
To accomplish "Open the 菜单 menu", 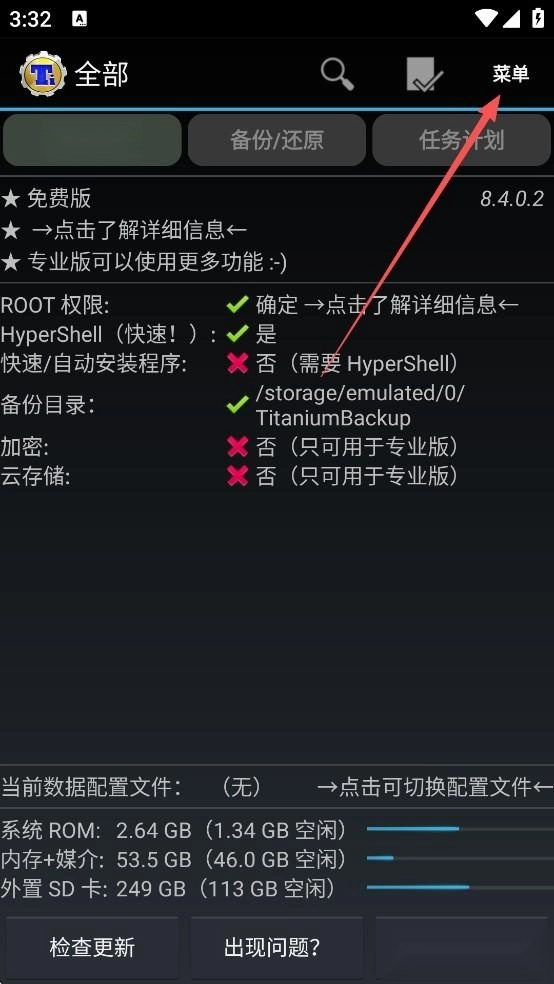I will [511, 74].
